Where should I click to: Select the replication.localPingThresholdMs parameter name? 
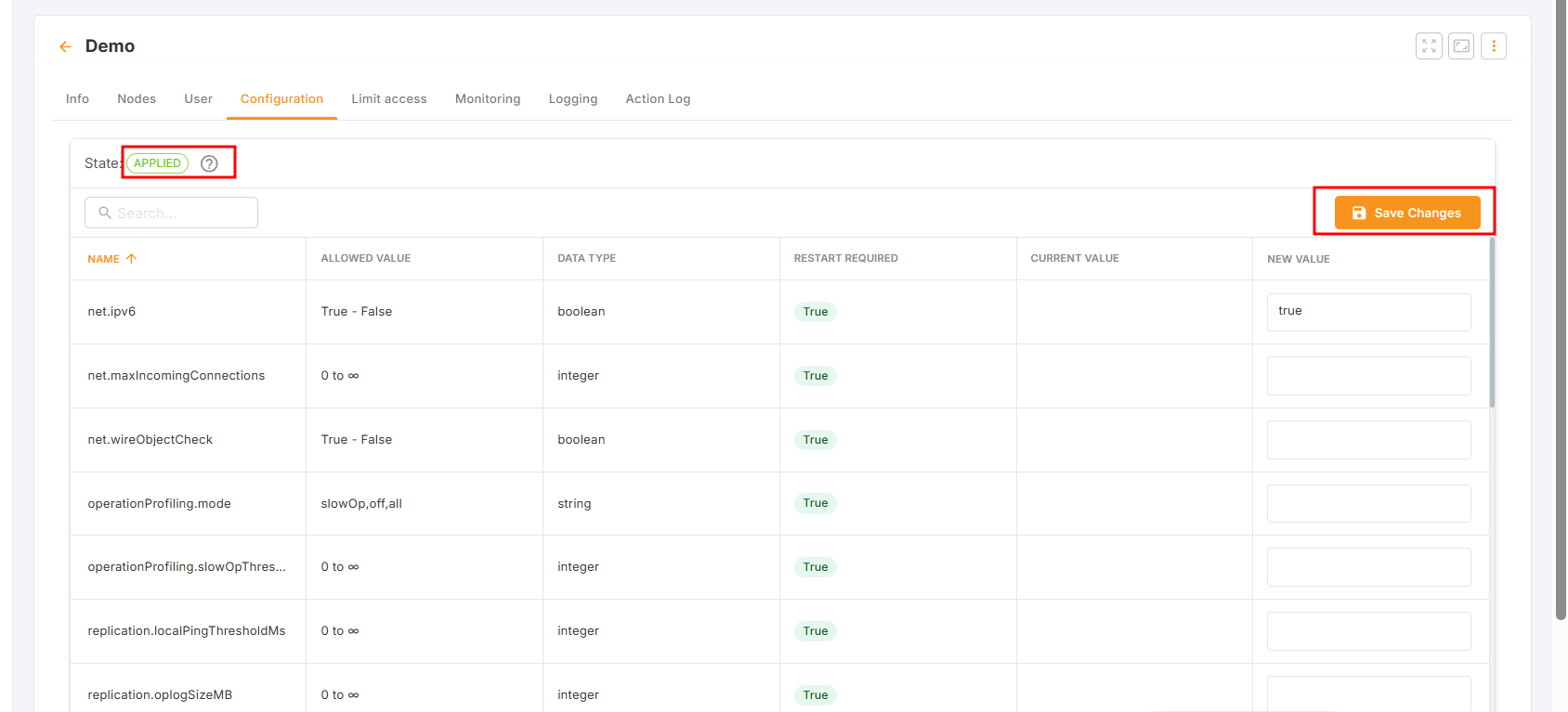pos(186,631)
